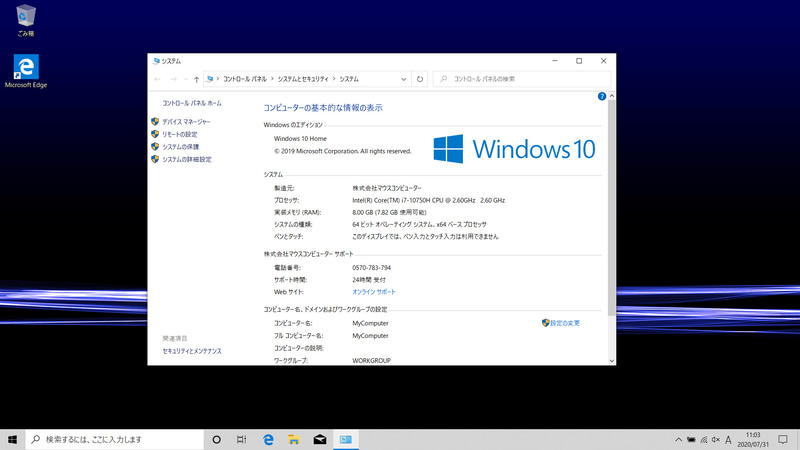The width and height of the screenshot is (800, 450).
Task: Open リモートの設定 link
Action: (x=180, y=134)
